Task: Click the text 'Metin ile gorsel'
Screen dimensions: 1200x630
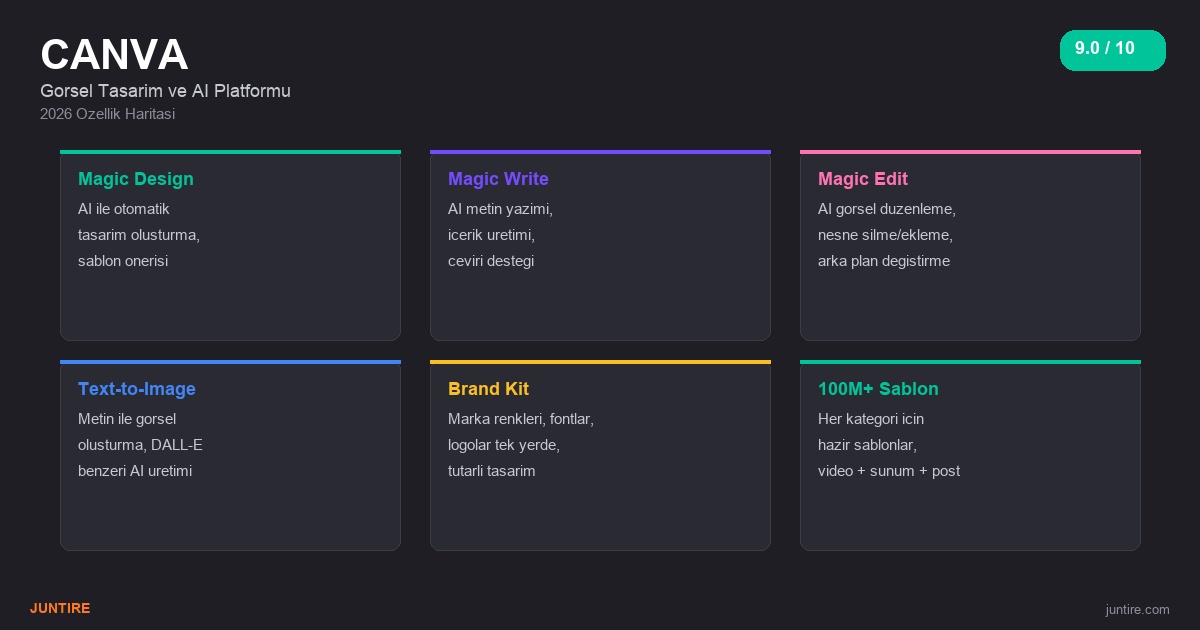Action: (127, 419)
